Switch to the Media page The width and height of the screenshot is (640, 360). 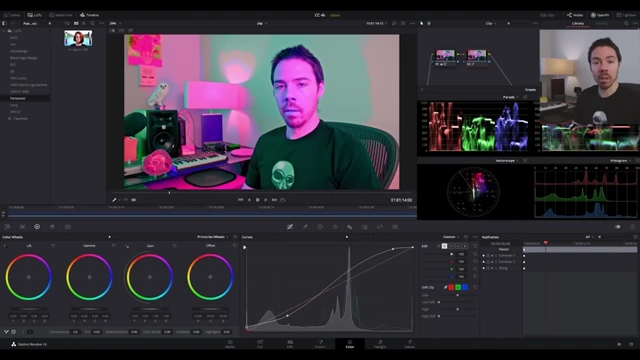point(230,344)
